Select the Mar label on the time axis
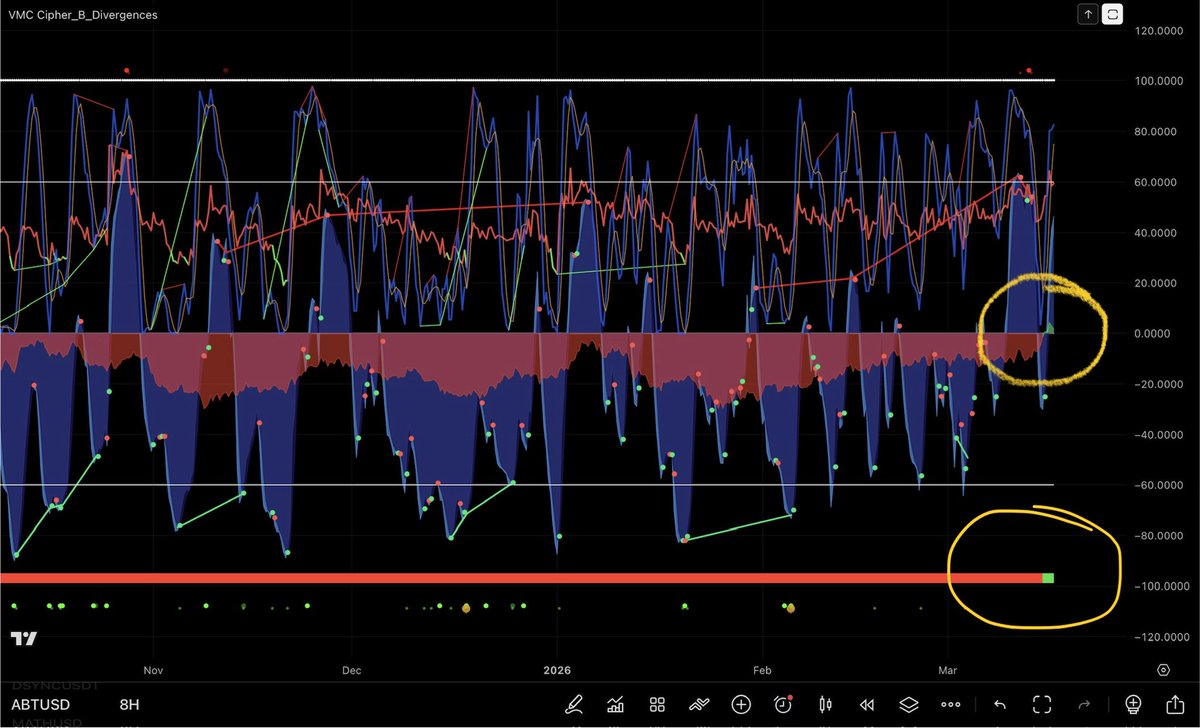This screenshot has height=728, width=1200. pyautogui.click(x=947, y=670)
